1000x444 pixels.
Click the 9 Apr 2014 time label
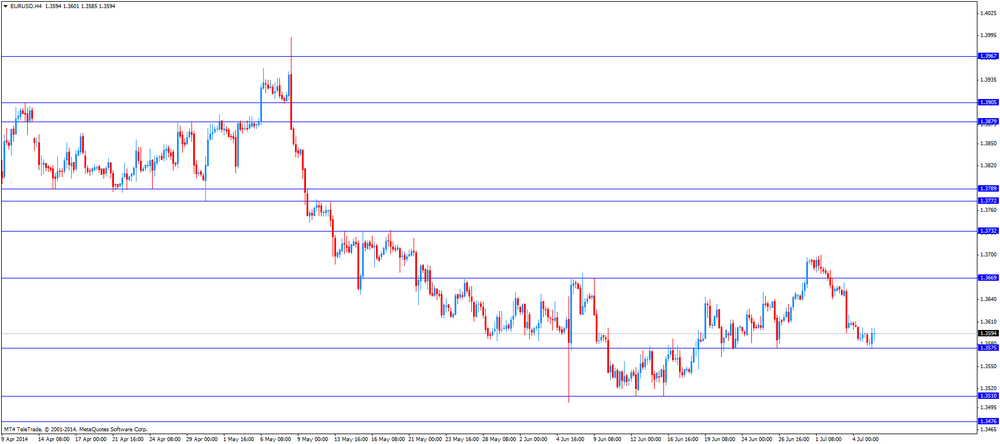point(15,439)
